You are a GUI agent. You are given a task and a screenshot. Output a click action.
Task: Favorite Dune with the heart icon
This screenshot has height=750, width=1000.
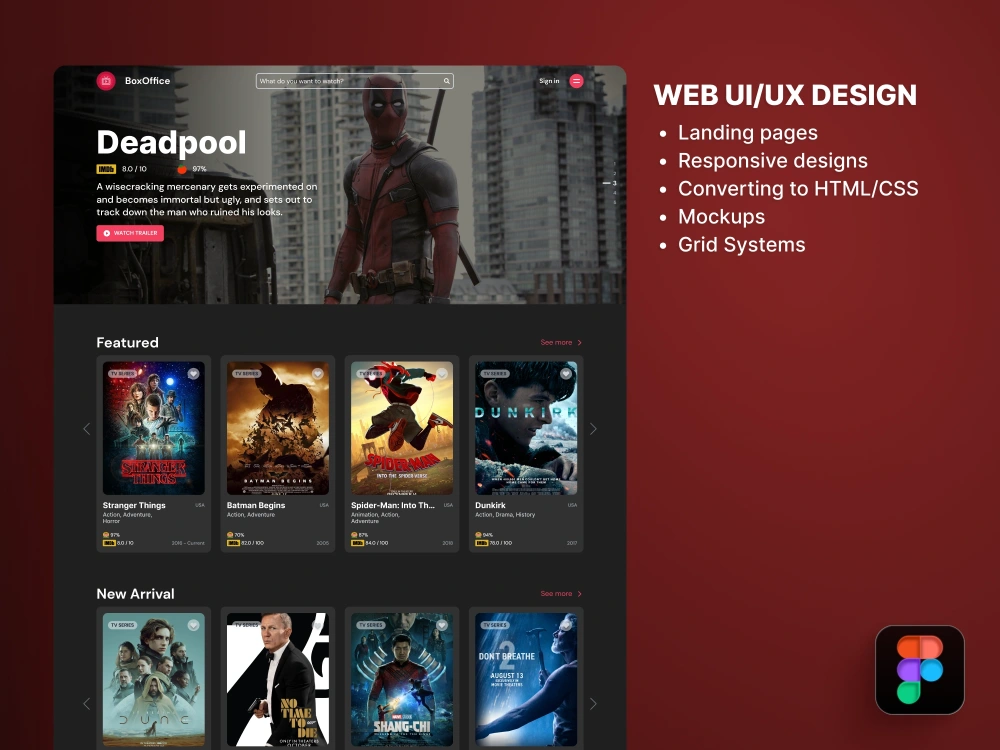(193, 626)
